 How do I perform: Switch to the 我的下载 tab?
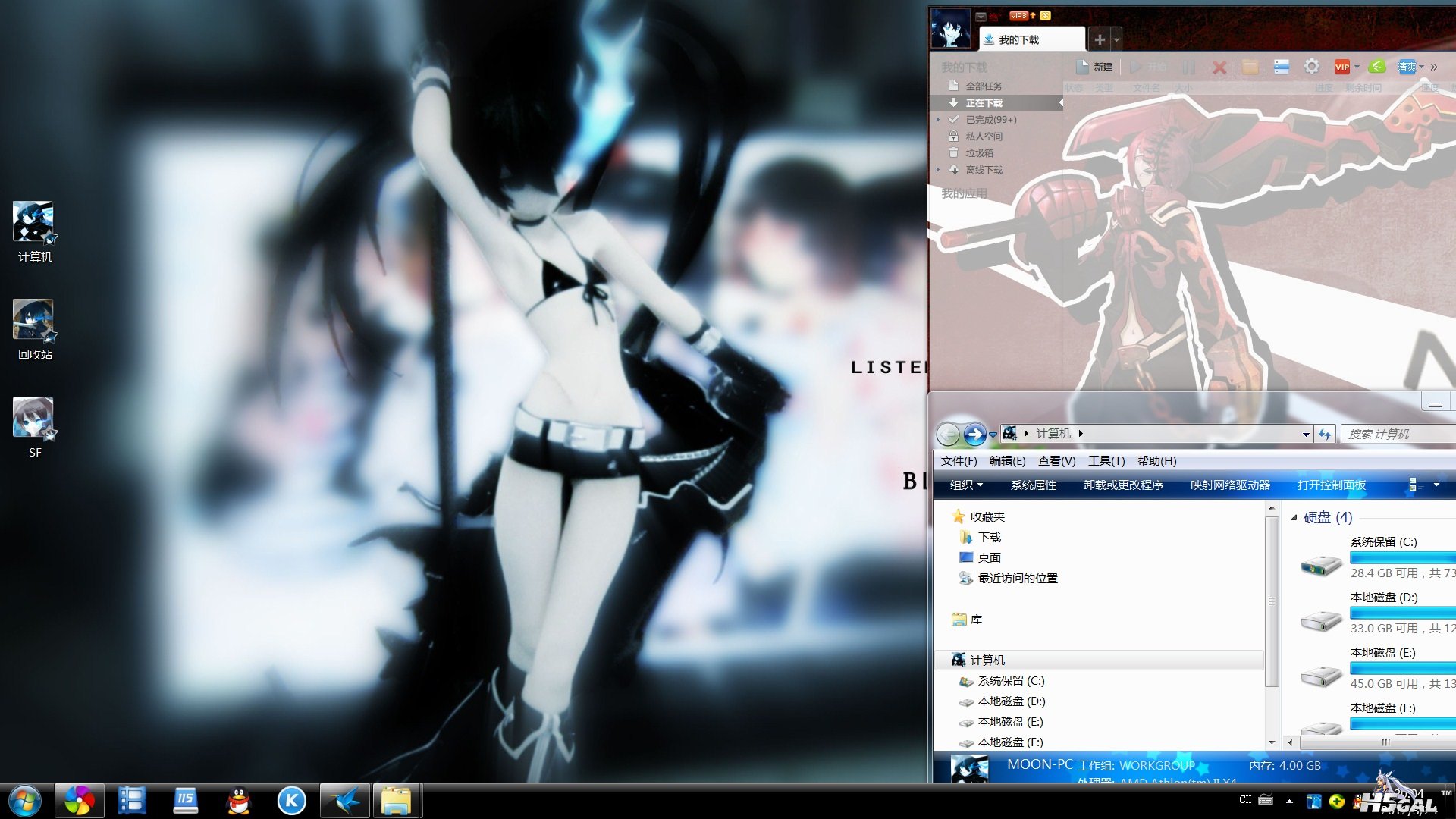1032,39
